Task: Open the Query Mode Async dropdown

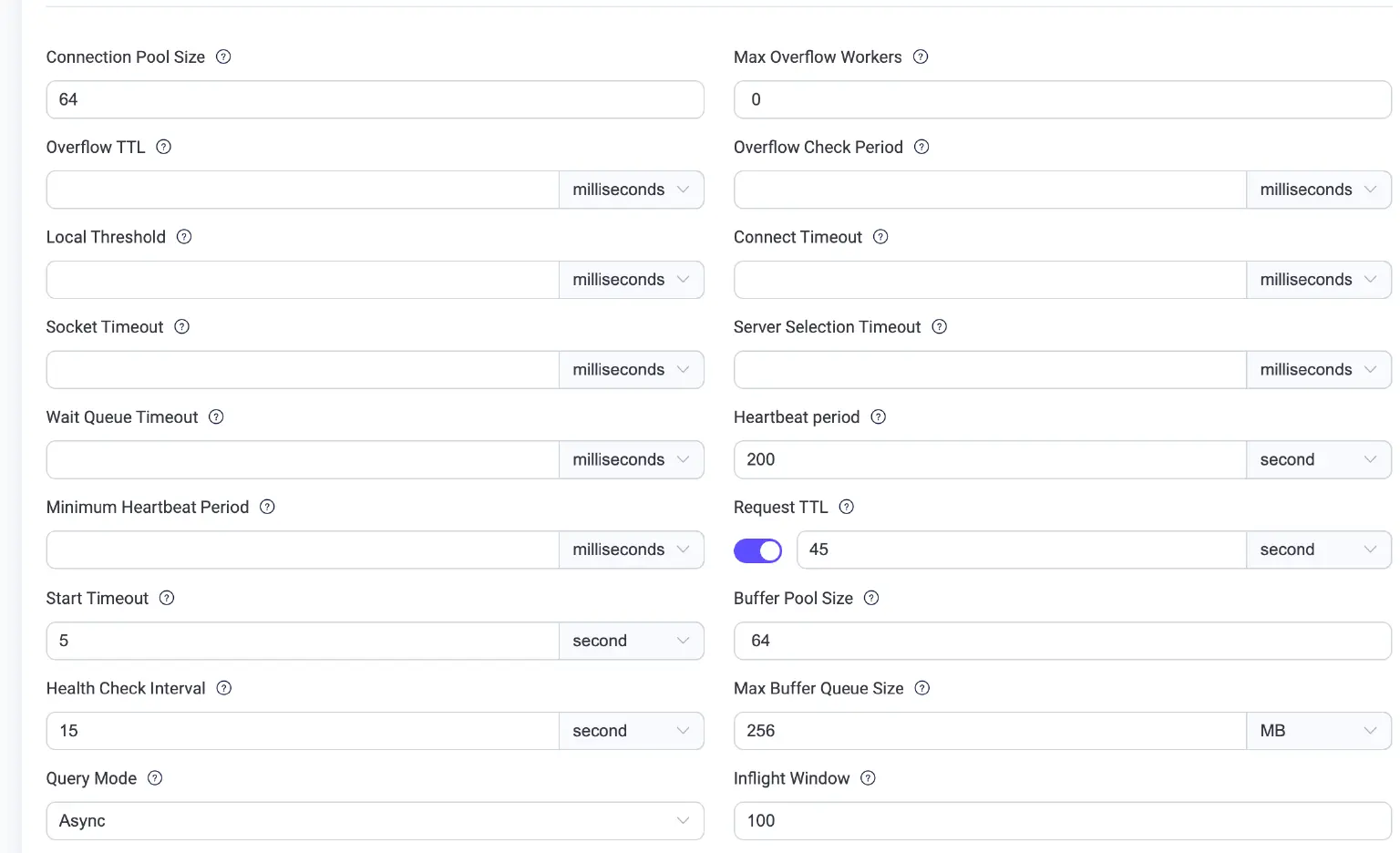Action: tap(375, 821)
